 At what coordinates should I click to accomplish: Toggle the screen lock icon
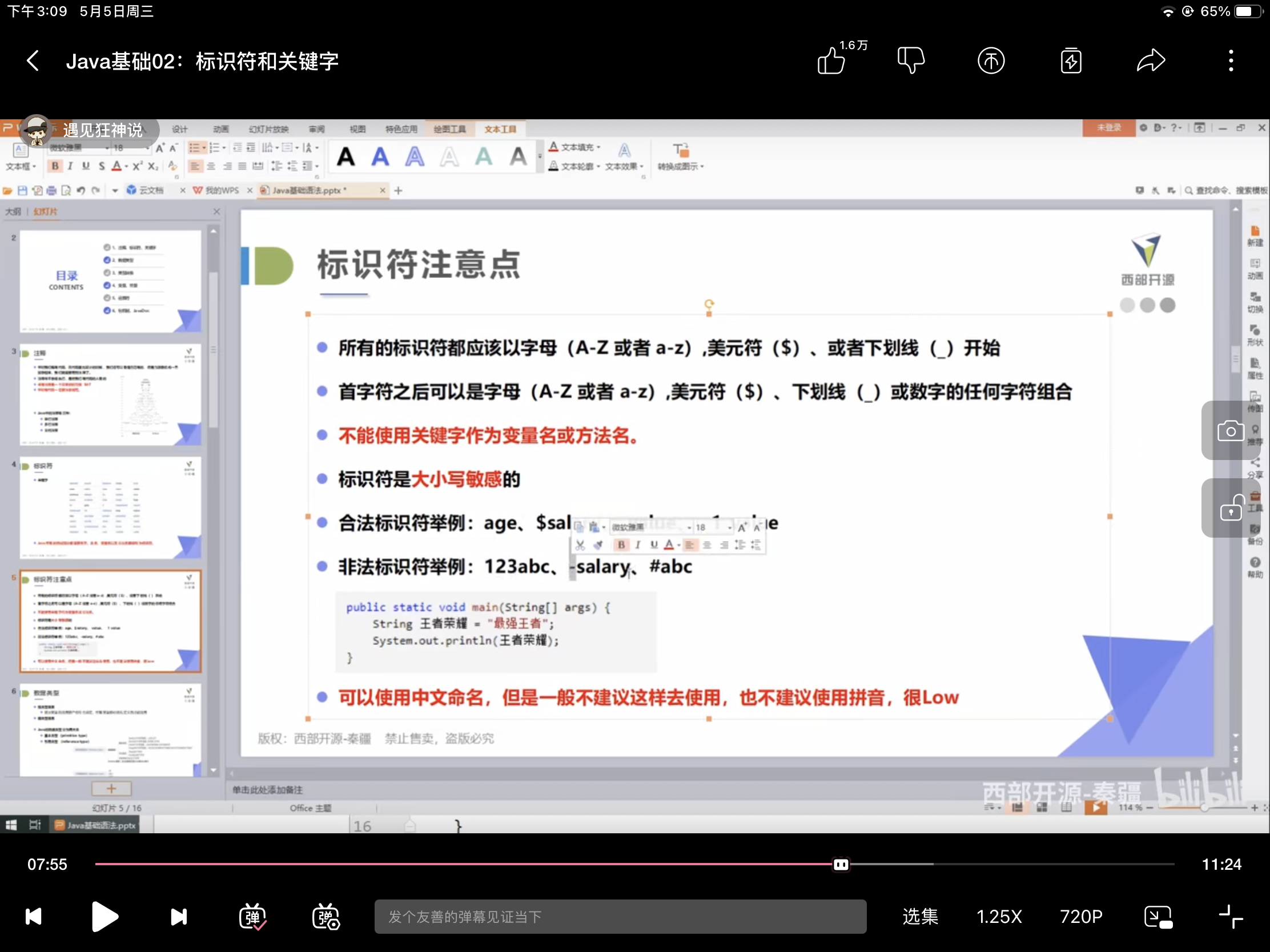pyautogui.click(x=1230, y=509)
